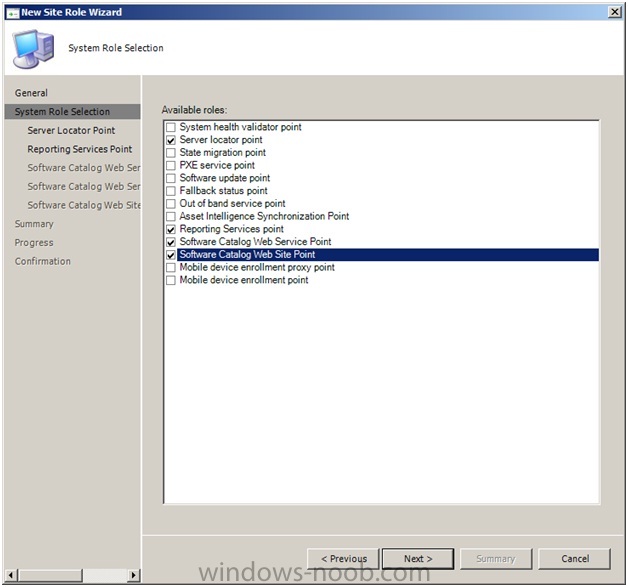Enable the State migration point checkbox

[x=171, y=153]
